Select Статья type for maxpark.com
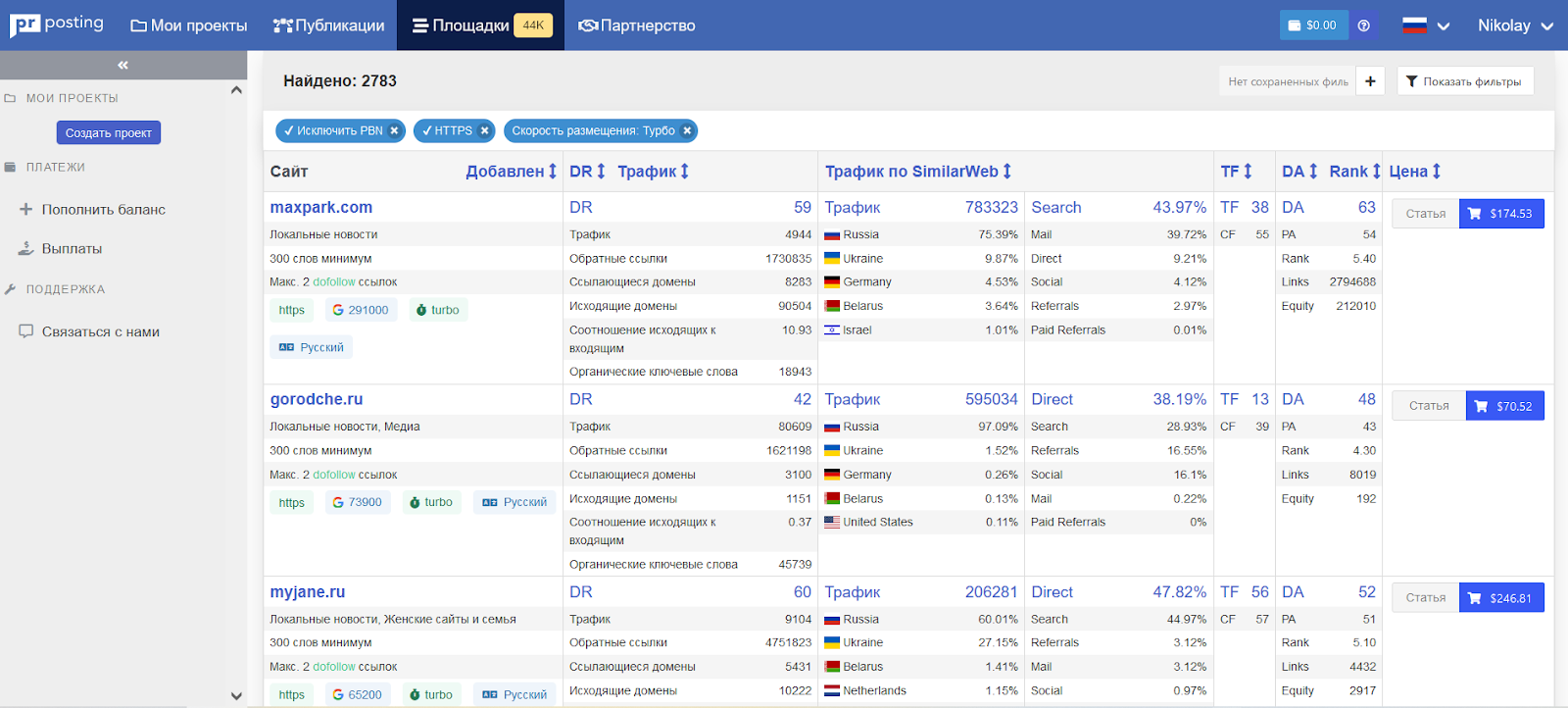This screenshot has width=1568, height=708. click(1426, 214)
